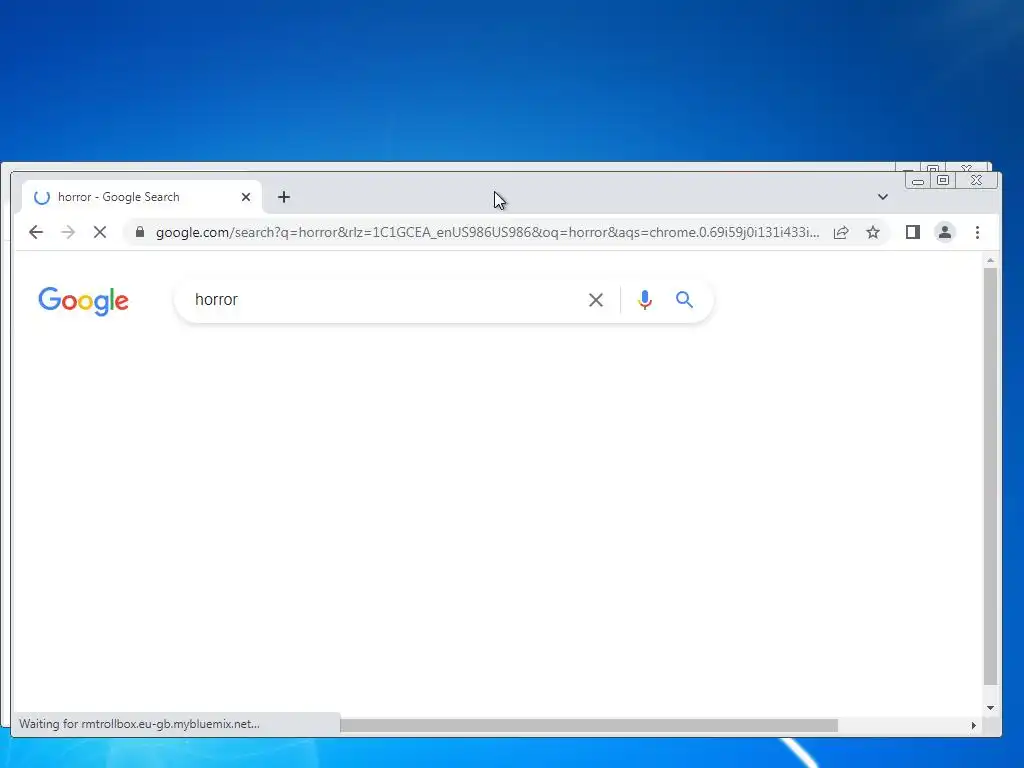Click the horizontal scrollbar thumb

588,726
